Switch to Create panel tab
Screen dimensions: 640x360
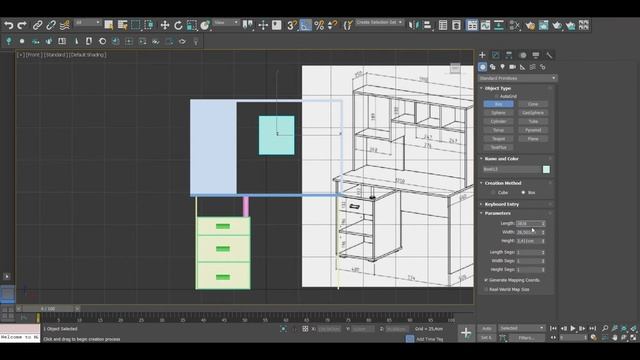pyautogui.click(x=482, y=55)
